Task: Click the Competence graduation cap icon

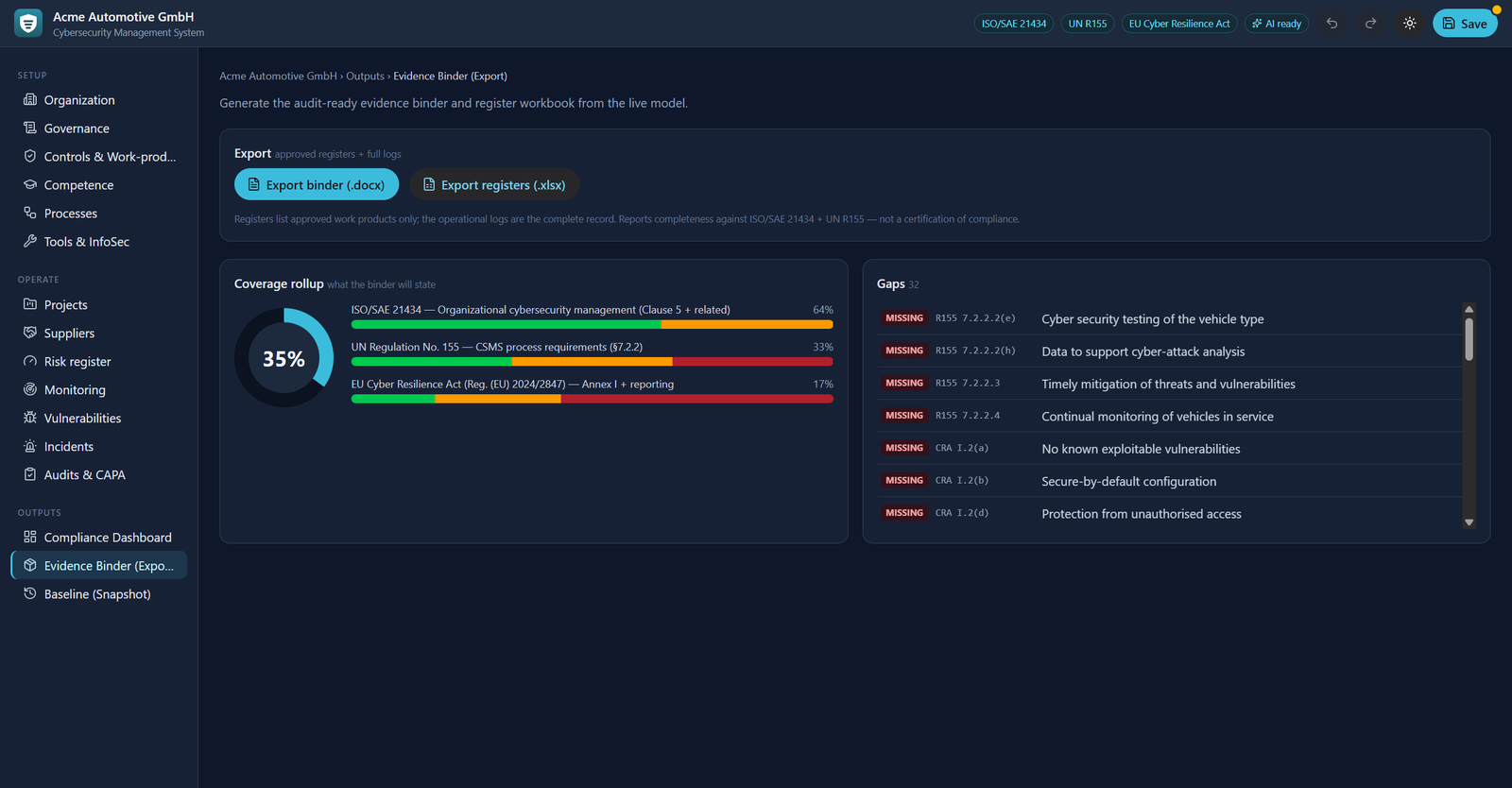Action: [30, 184]
